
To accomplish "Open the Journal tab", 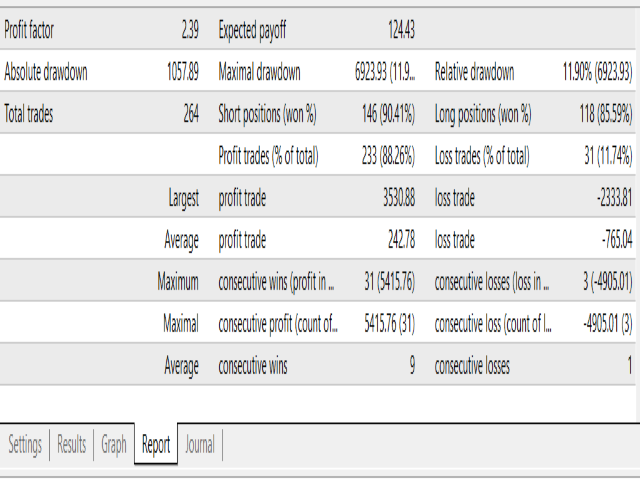I will click(200, 445).
